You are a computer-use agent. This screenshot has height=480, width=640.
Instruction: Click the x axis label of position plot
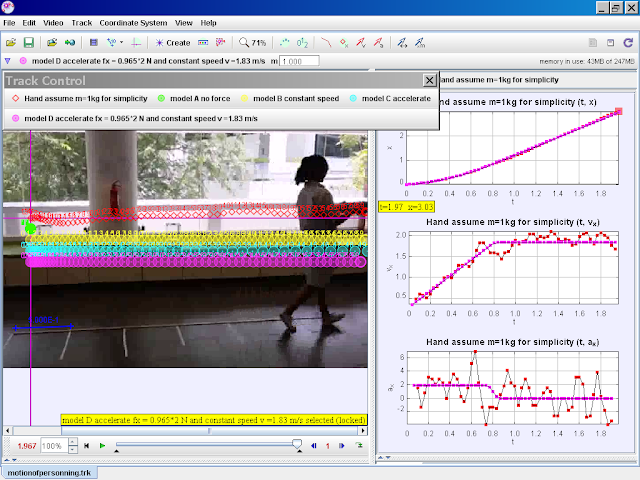click(389, 147)
